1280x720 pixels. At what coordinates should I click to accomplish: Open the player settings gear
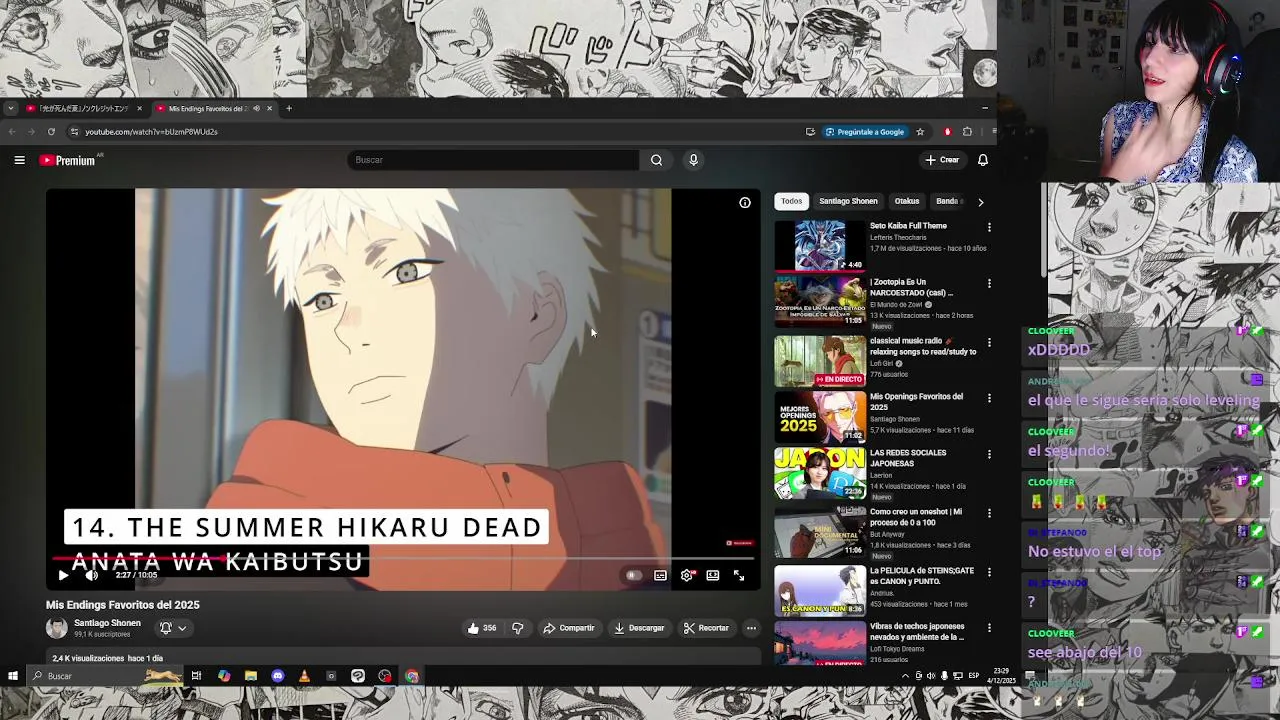coord(687,575)
